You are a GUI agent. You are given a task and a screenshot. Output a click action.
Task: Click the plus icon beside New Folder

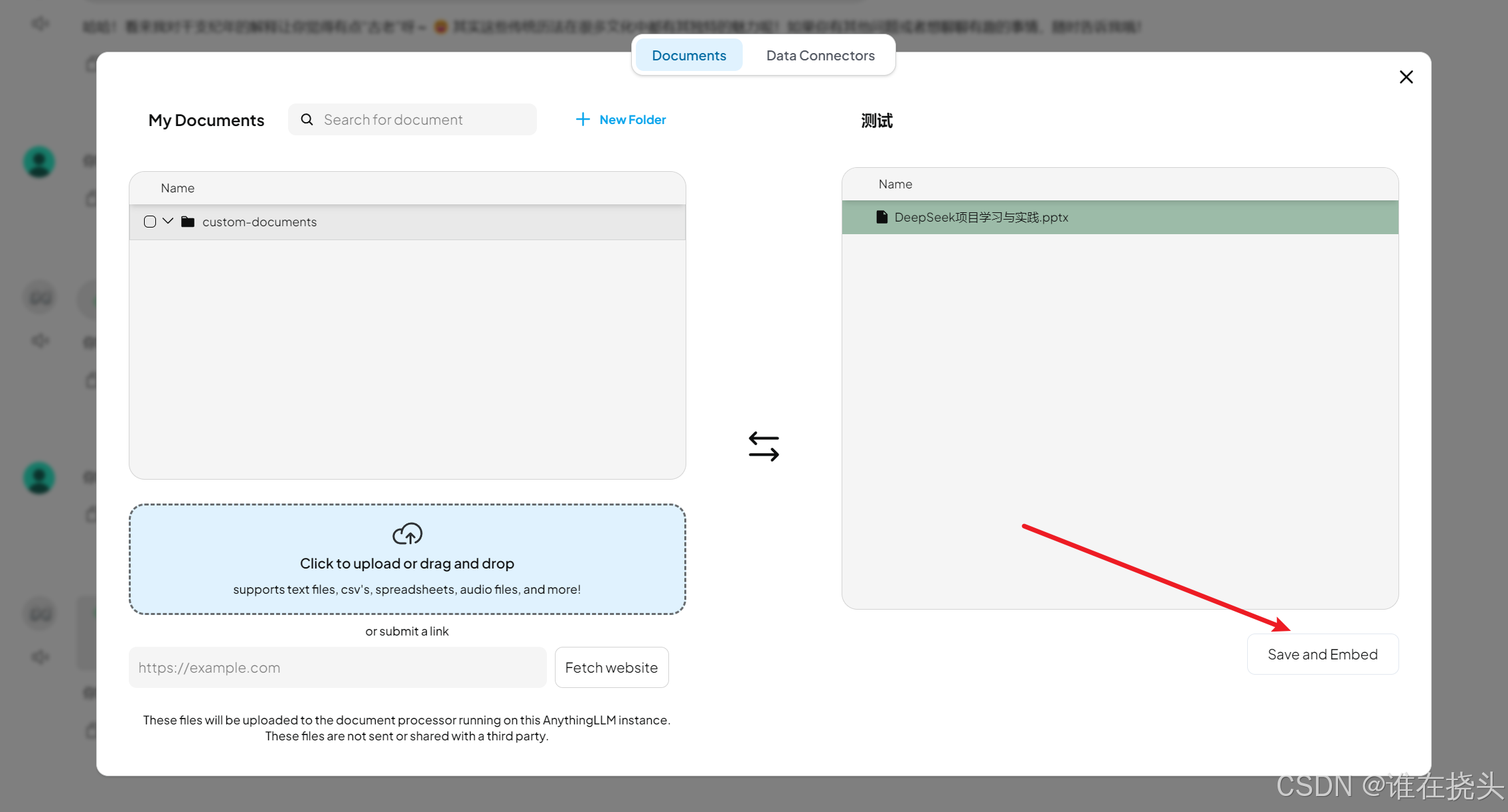coord(582,119)
